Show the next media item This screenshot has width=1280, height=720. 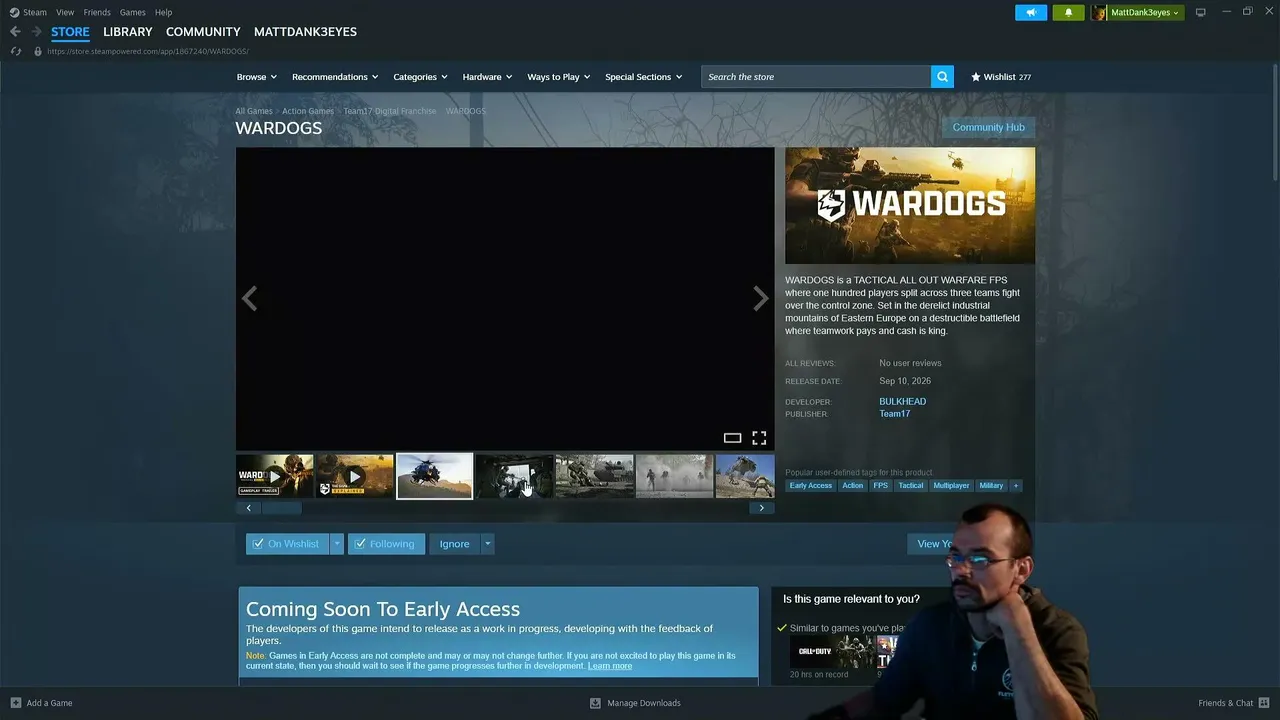pos(760,298)
